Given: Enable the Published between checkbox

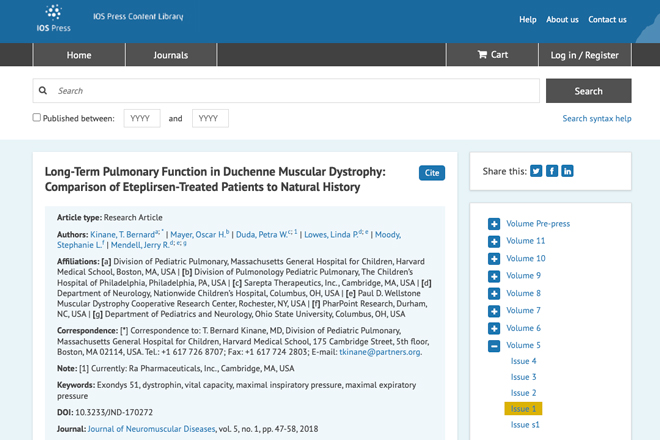Looking at the screenshot, I should [x=37, y=117].
